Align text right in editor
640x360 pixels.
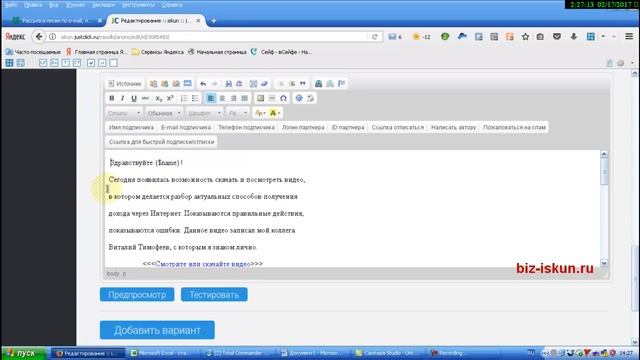tap(233, 98)
